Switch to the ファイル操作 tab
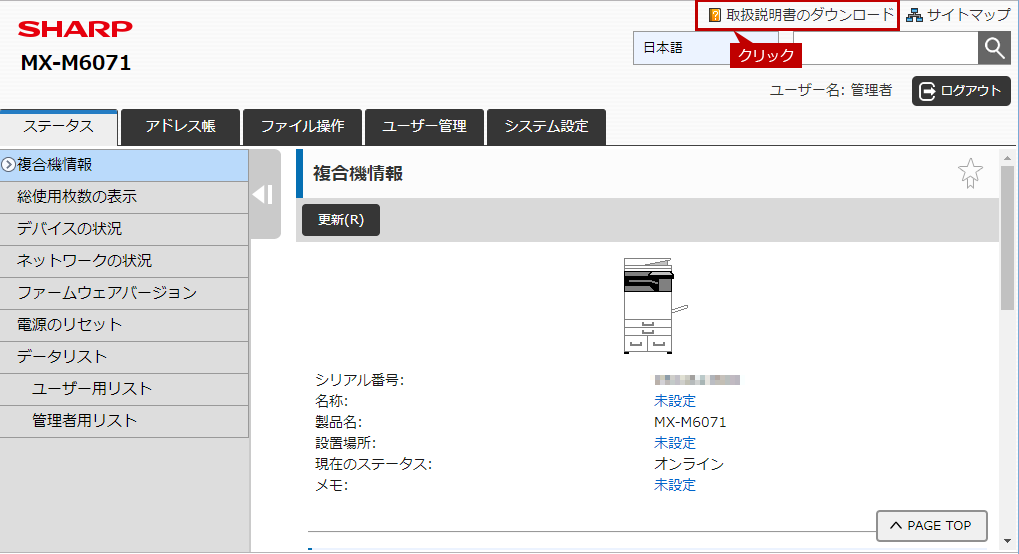 pyautogui.click(x=302, y=127)
